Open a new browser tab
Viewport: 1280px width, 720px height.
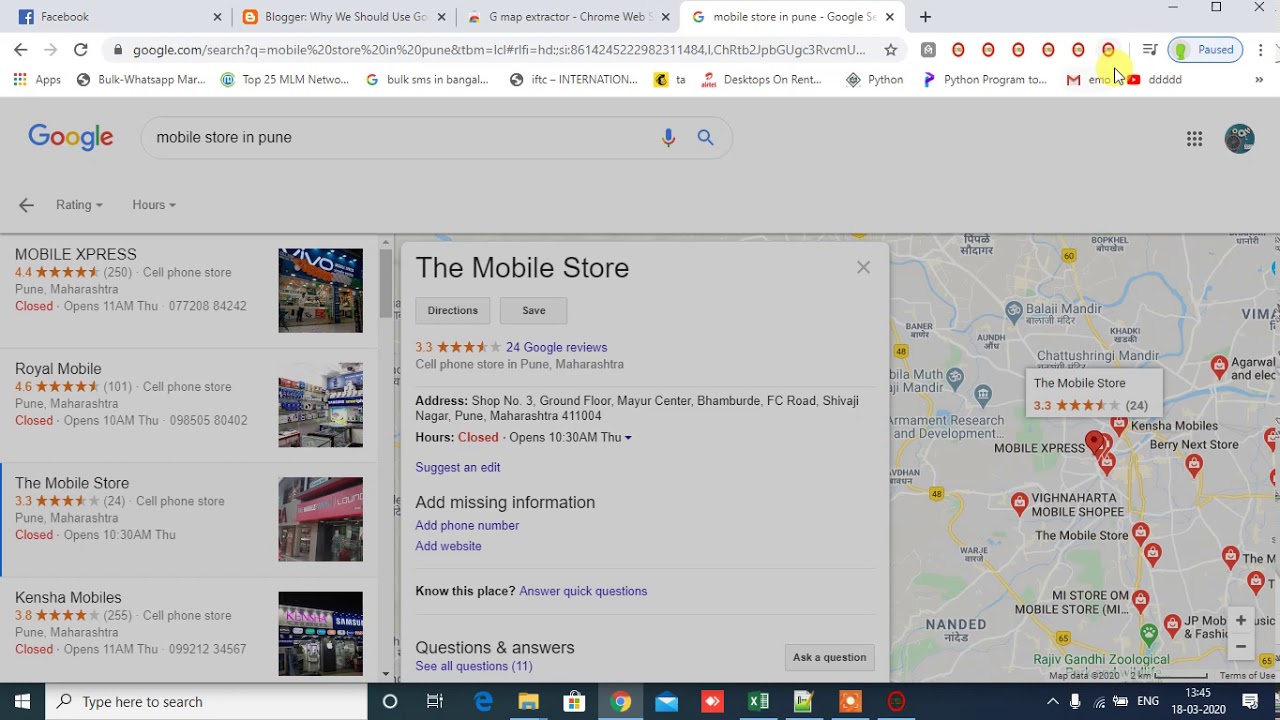tap(925, 17)
